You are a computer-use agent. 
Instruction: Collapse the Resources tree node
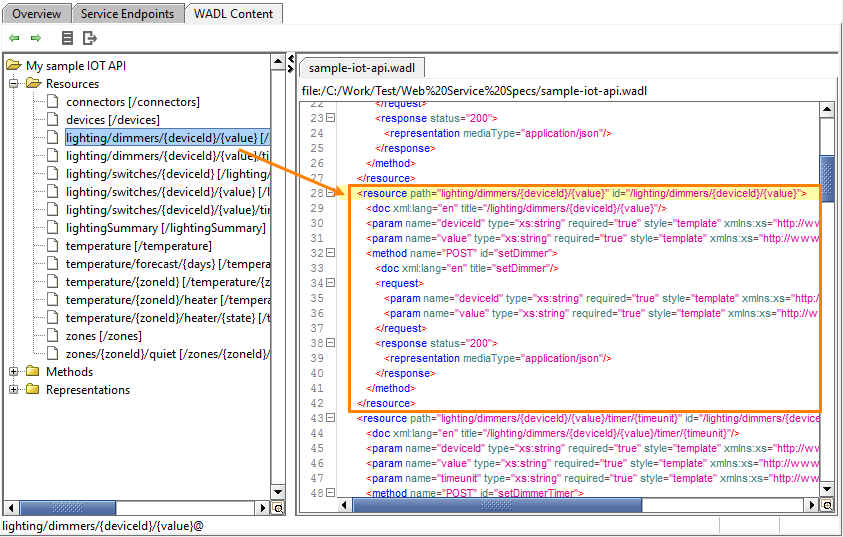click(14, 84)
